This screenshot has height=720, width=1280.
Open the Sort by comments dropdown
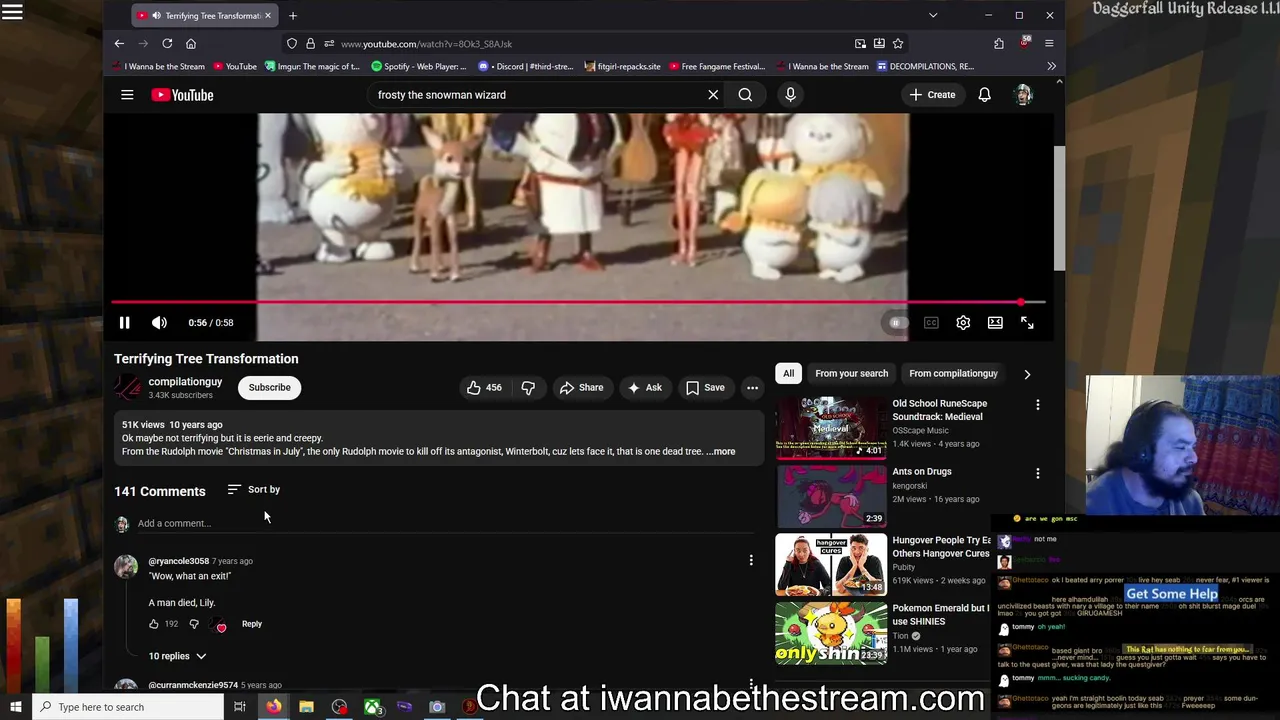(x=254, y=490)
